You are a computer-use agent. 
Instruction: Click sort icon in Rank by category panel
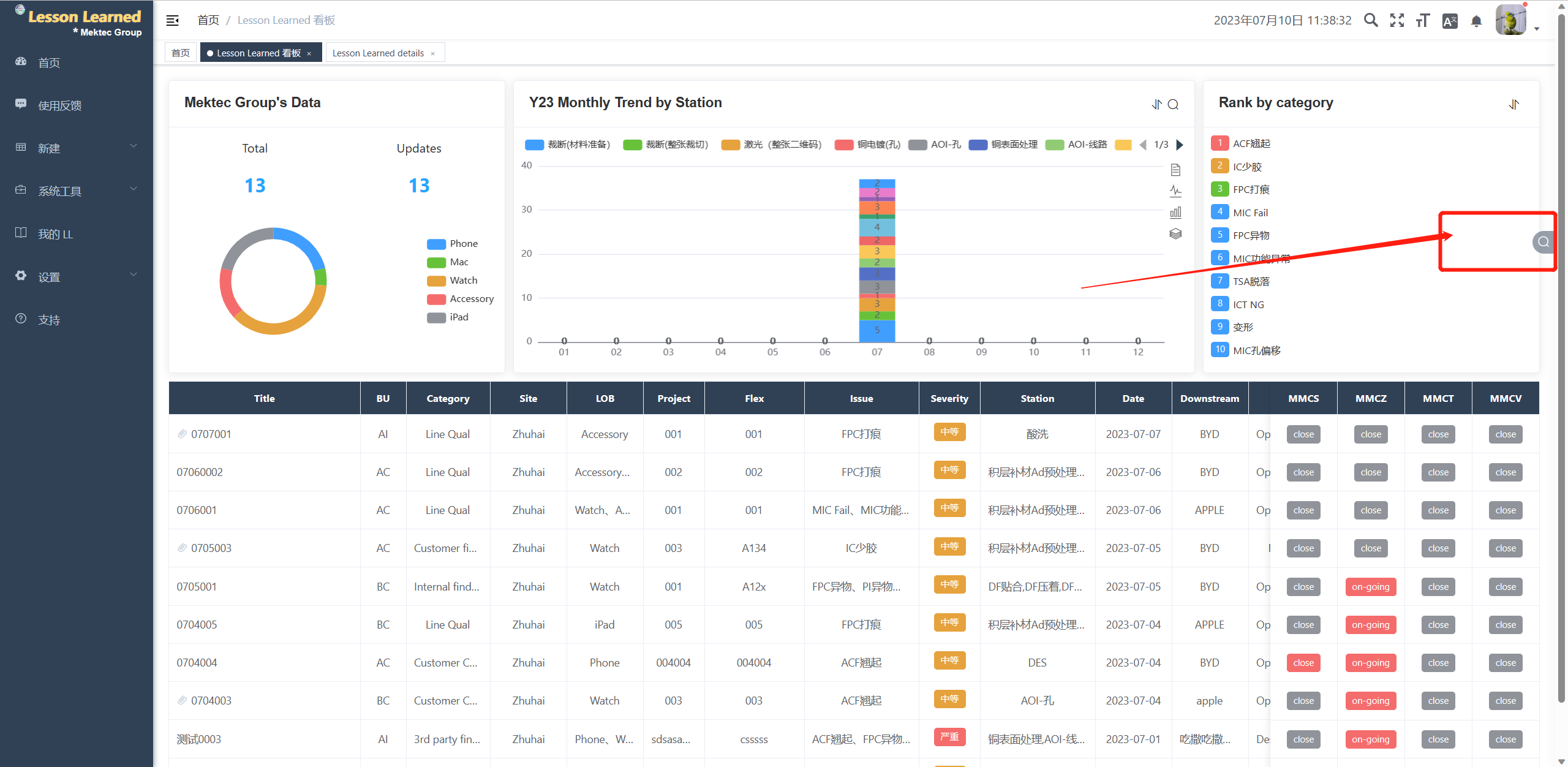[x=1513, y=104]
